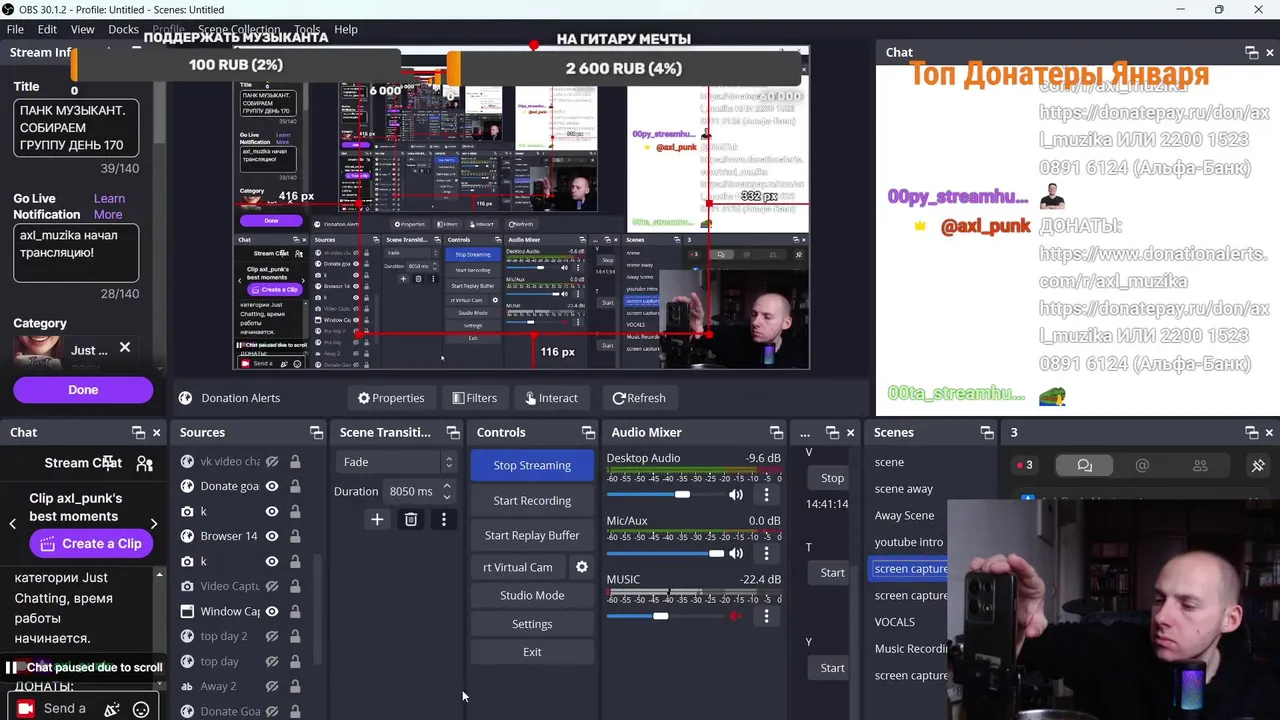
Task: Click Create a Clip button
Action: 91,544
